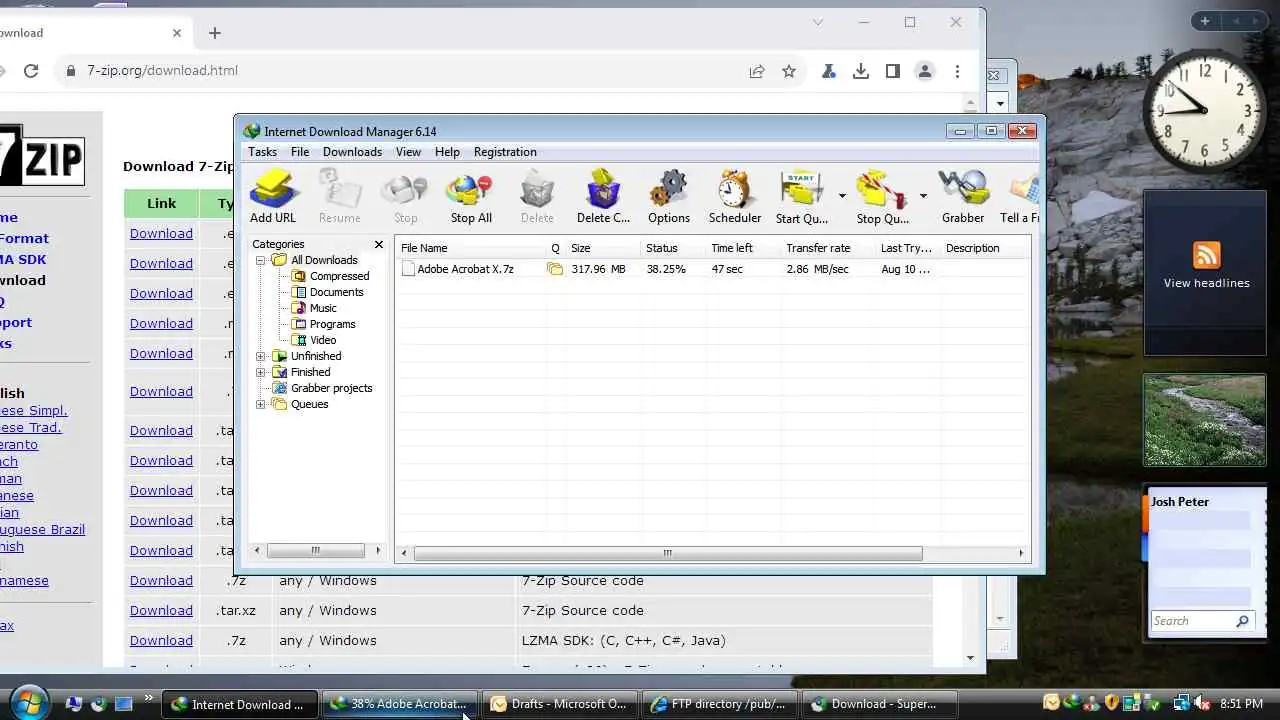Image resolution: width=1280 pixels, height=720 pixels.
Task: Open Start Queue dropdown arrow
Action: 842,196
